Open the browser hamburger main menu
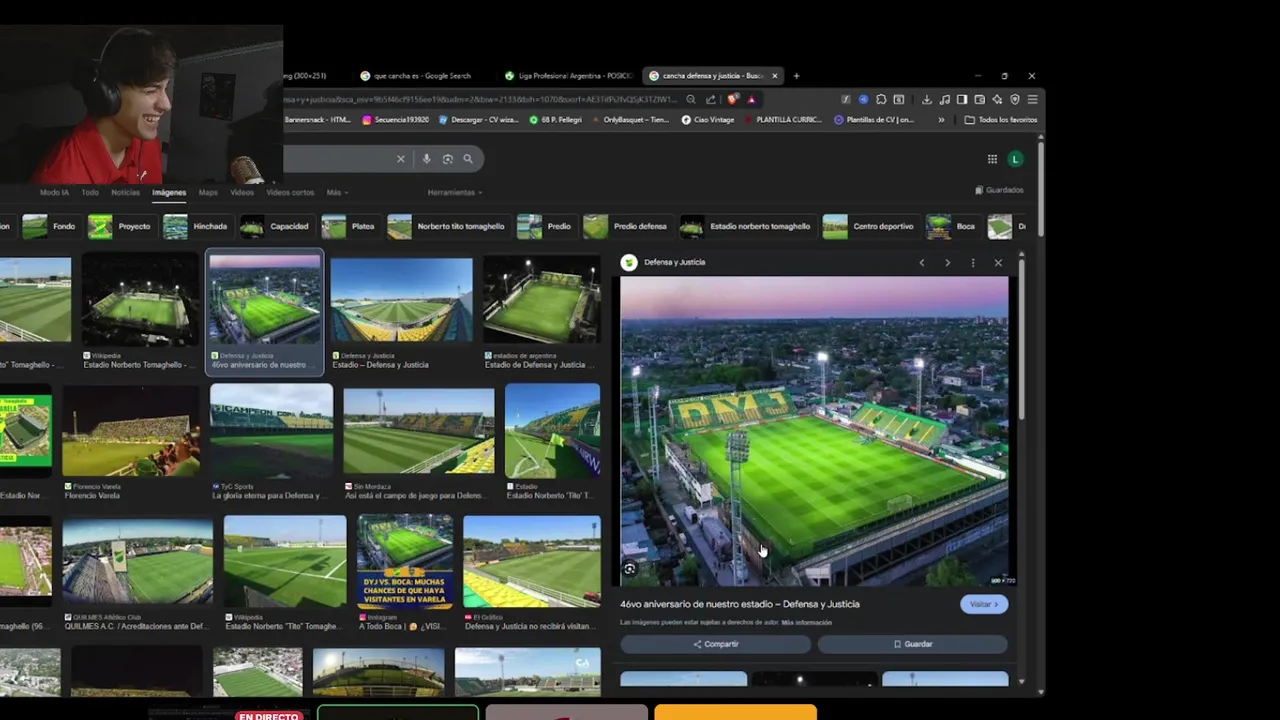The width and height of the screenshot is (1280, 720). click(x=1033, y=99)
